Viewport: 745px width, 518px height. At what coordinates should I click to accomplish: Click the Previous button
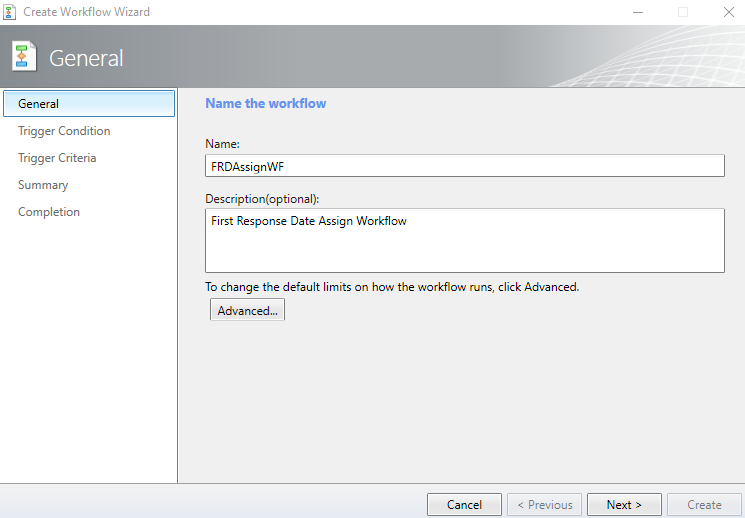(544, 505)
